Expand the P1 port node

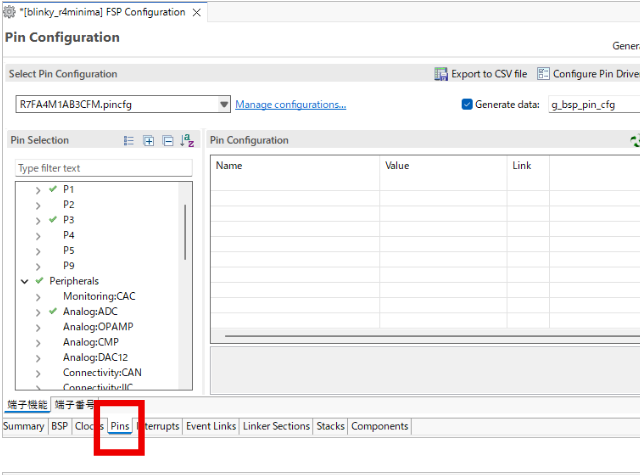click(38, 190)
